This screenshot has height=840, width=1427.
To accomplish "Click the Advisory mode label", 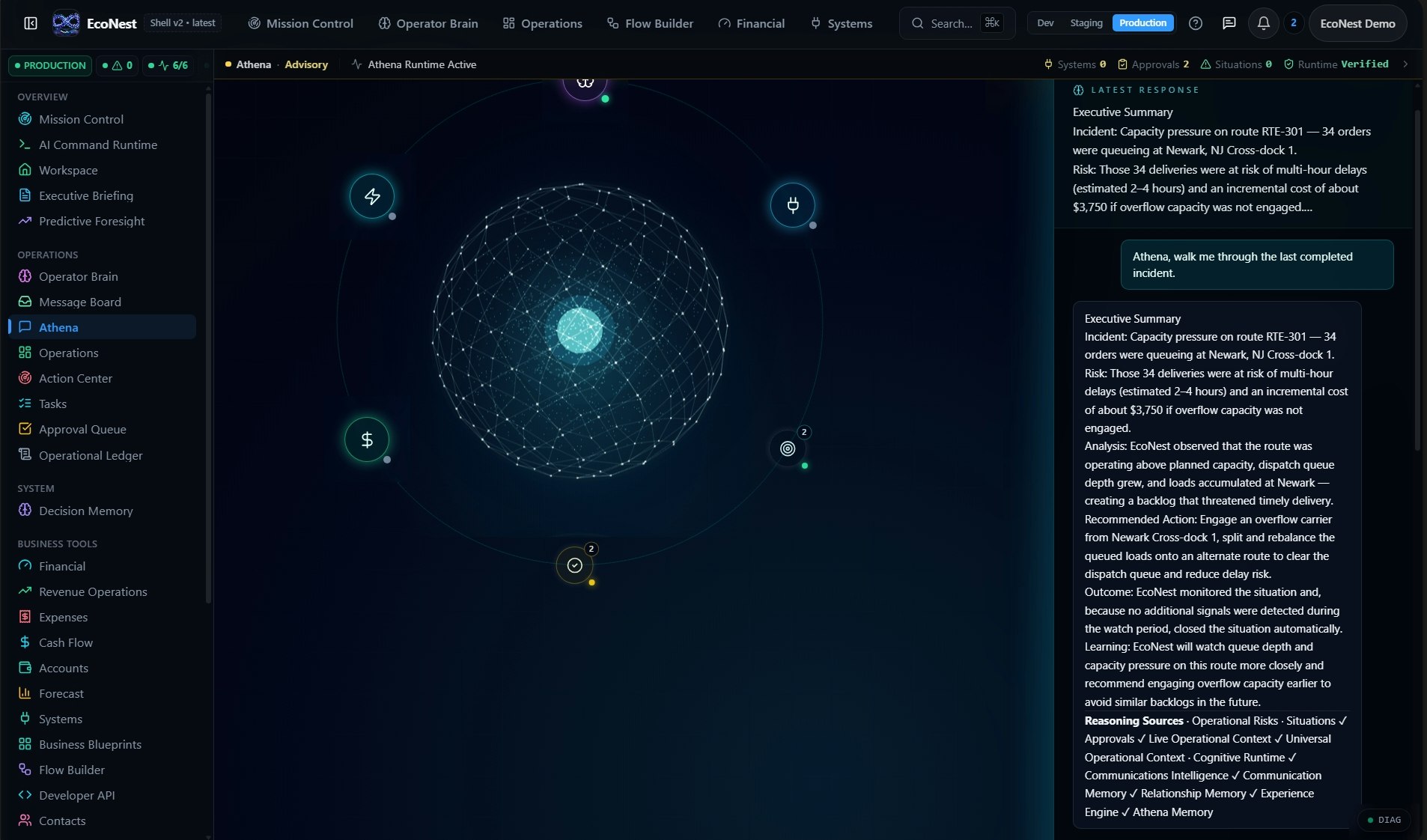I will click(x=306, y=64).
